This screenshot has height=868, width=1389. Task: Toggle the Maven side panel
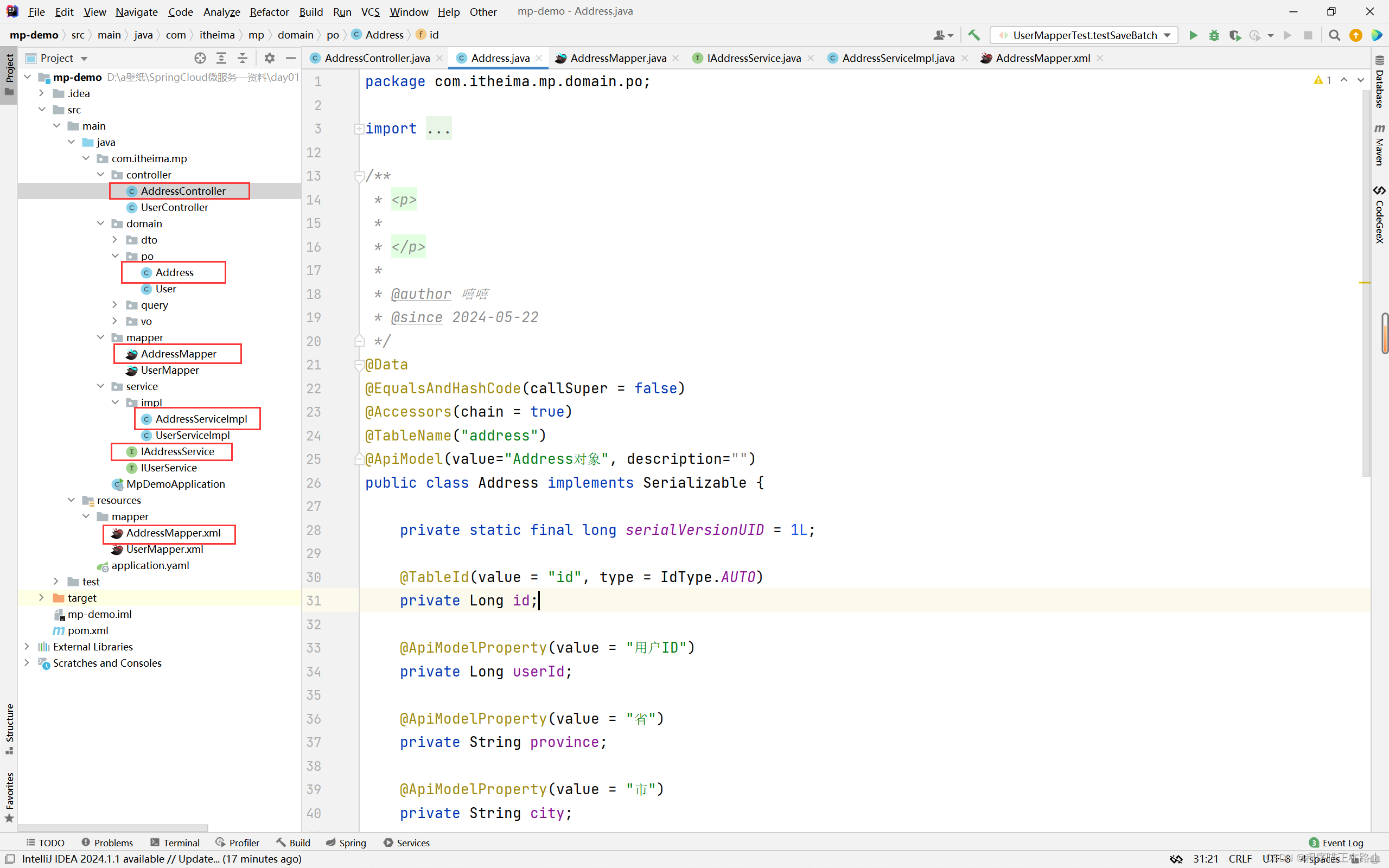click(1380, 145)
